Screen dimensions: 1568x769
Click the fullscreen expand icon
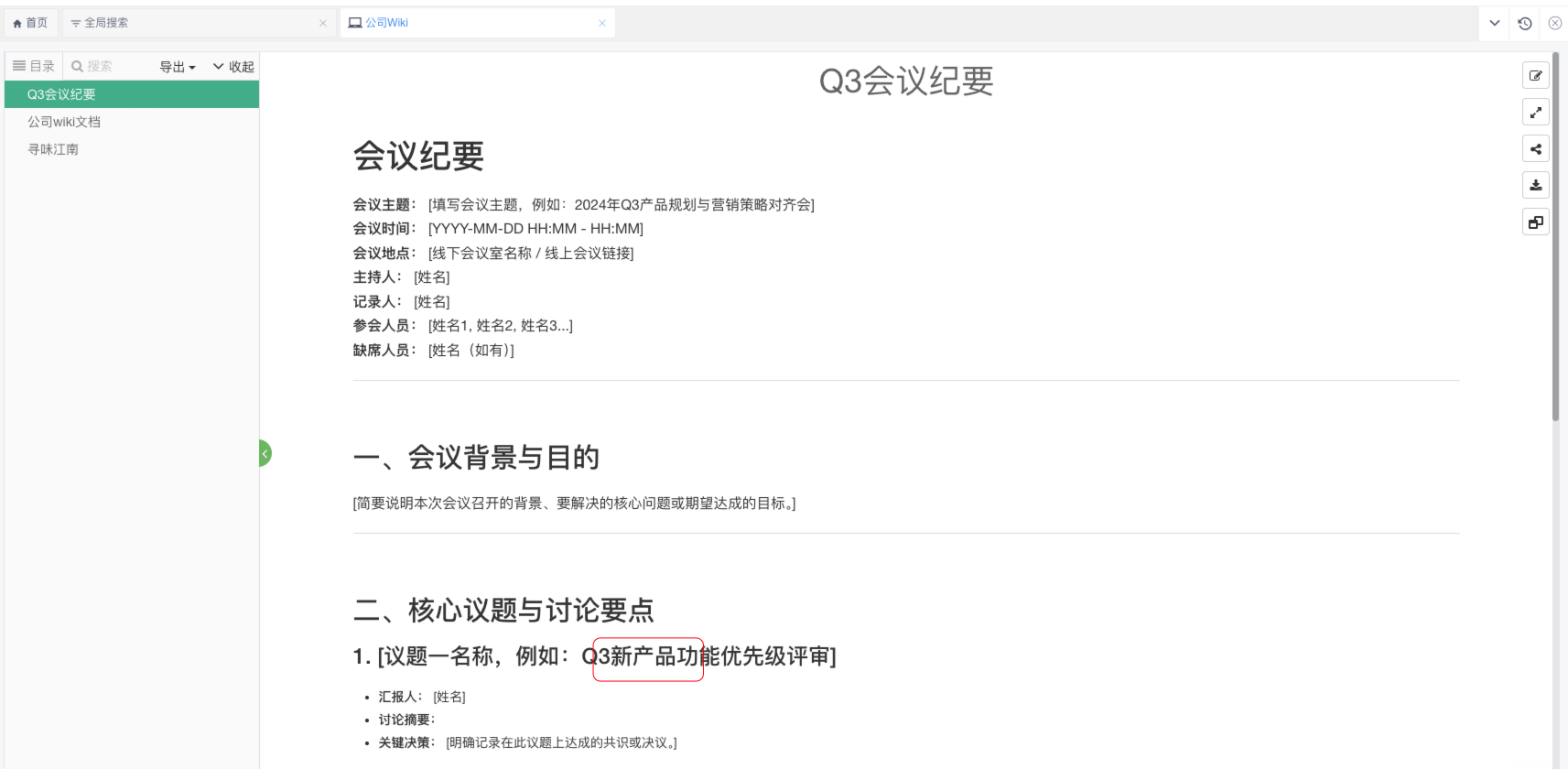click(x=1536, y=113)
